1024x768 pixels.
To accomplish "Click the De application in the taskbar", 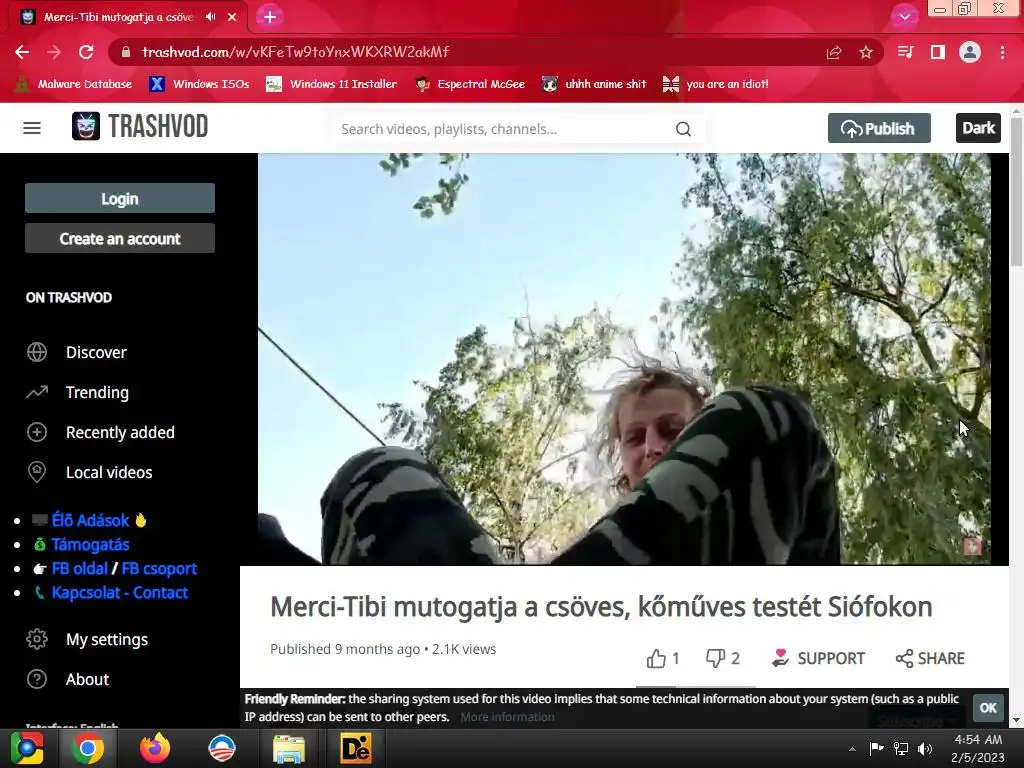I will click(x=356, y=748).
